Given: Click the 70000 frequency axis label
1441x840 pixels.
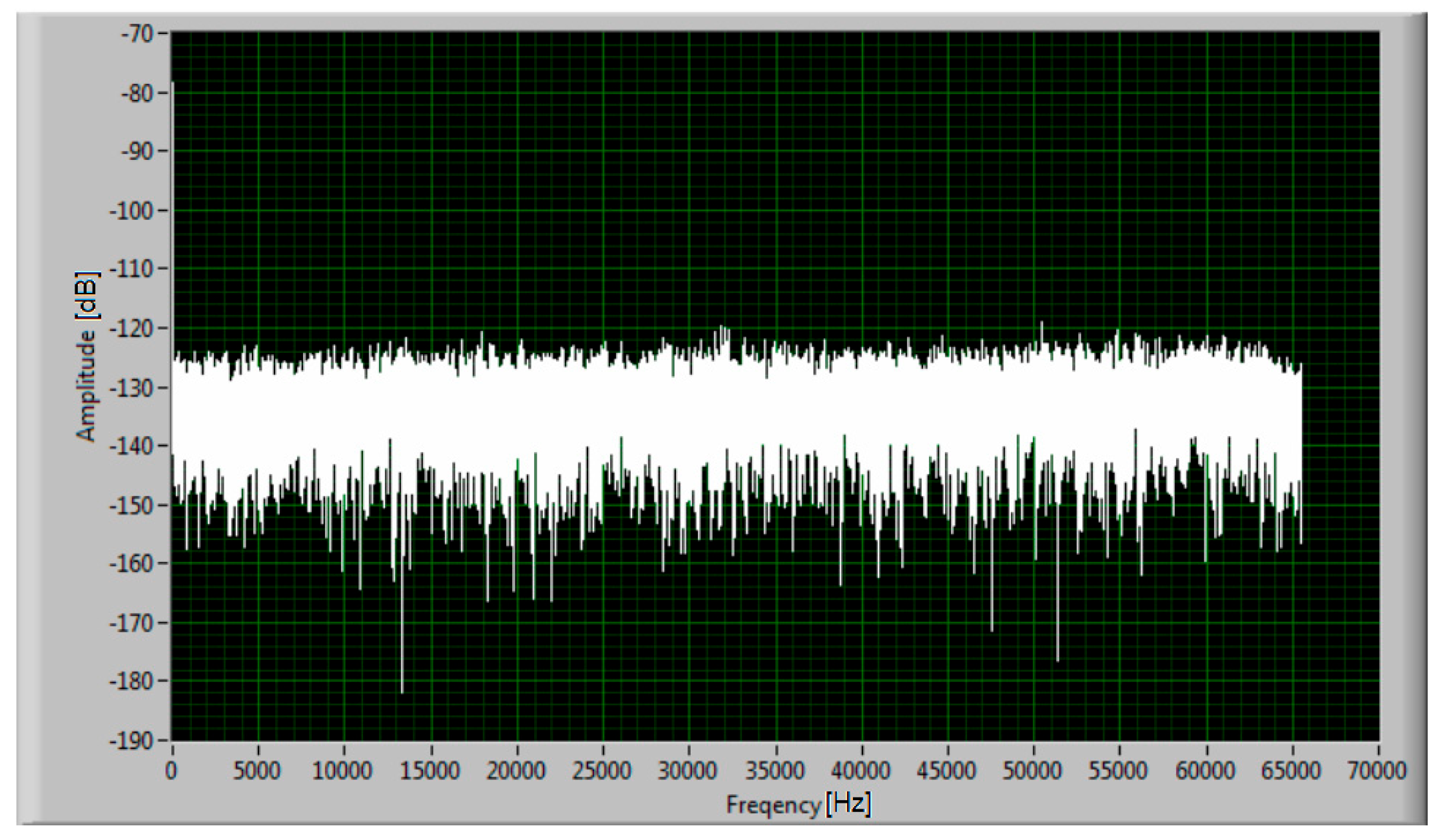Looking at the screenshot, I should pos(1376,771).
